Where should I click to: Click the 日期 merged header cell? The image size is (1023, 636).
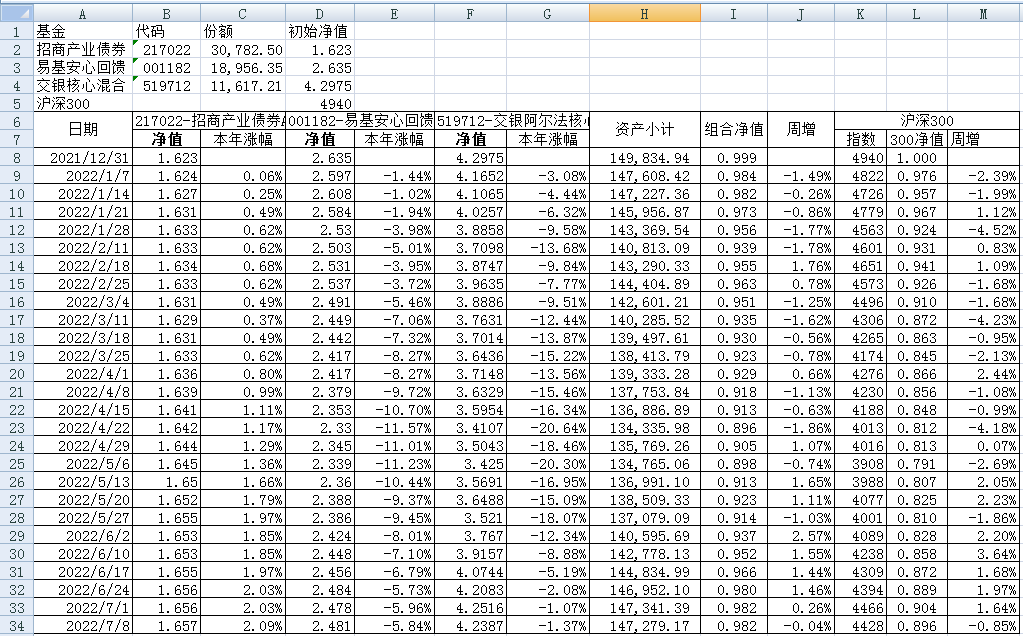83,130
